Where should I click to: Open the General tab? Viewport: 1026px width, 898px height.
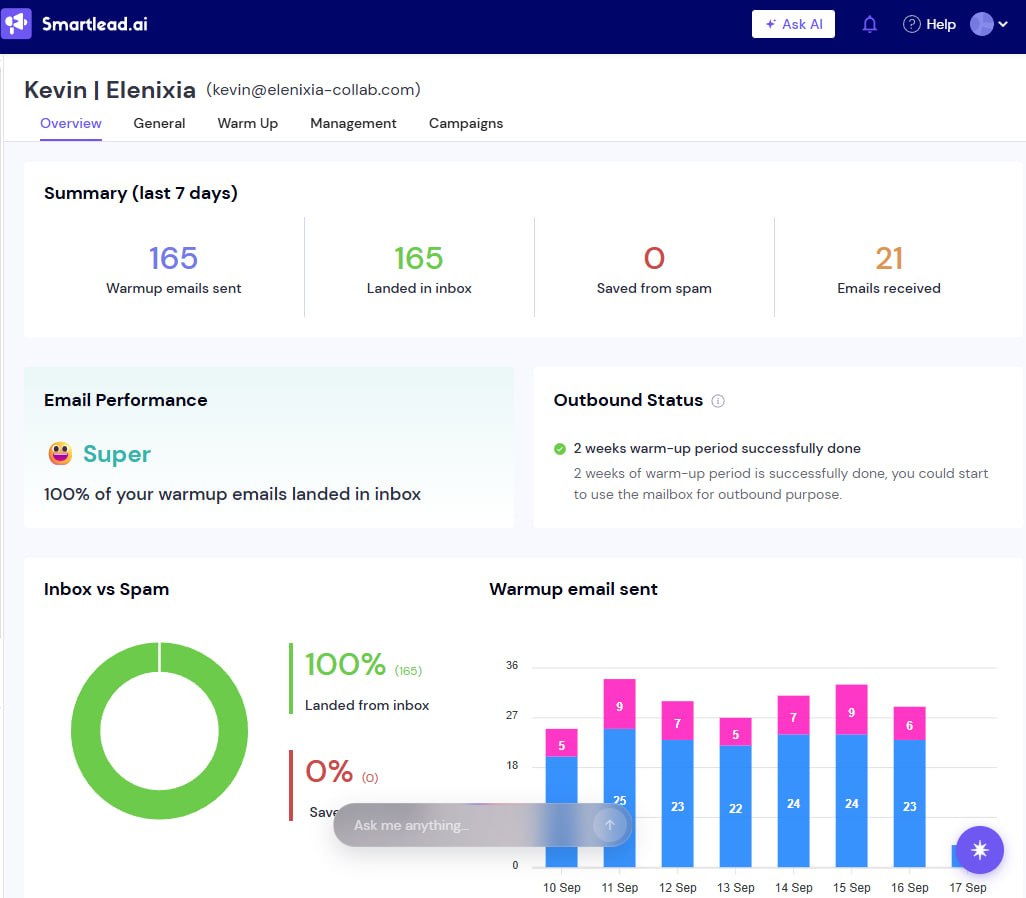pos(159,123)
